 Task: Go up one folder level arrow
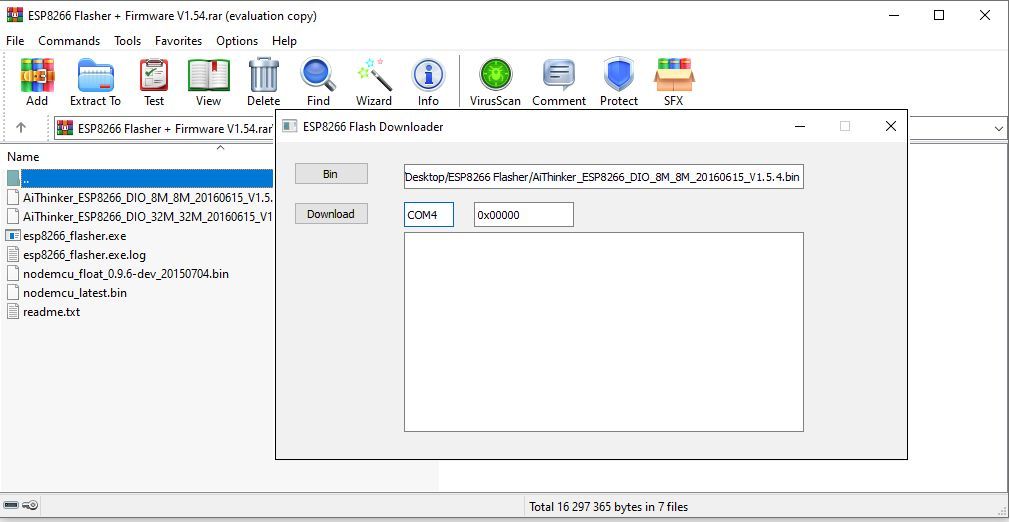(21, 128)
